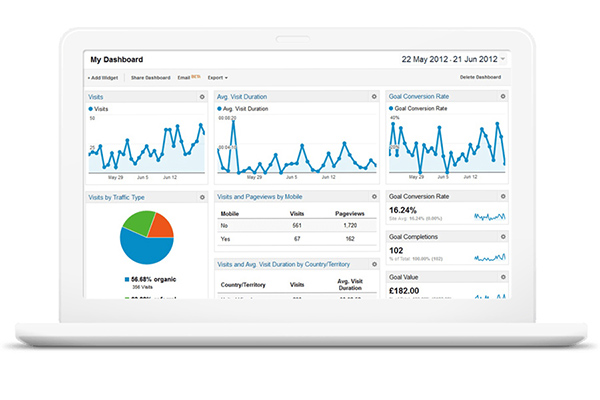Click the Delete Dashboard button
Screen dimensions: 600x400
pyautogui.click(x=481, y=77)
